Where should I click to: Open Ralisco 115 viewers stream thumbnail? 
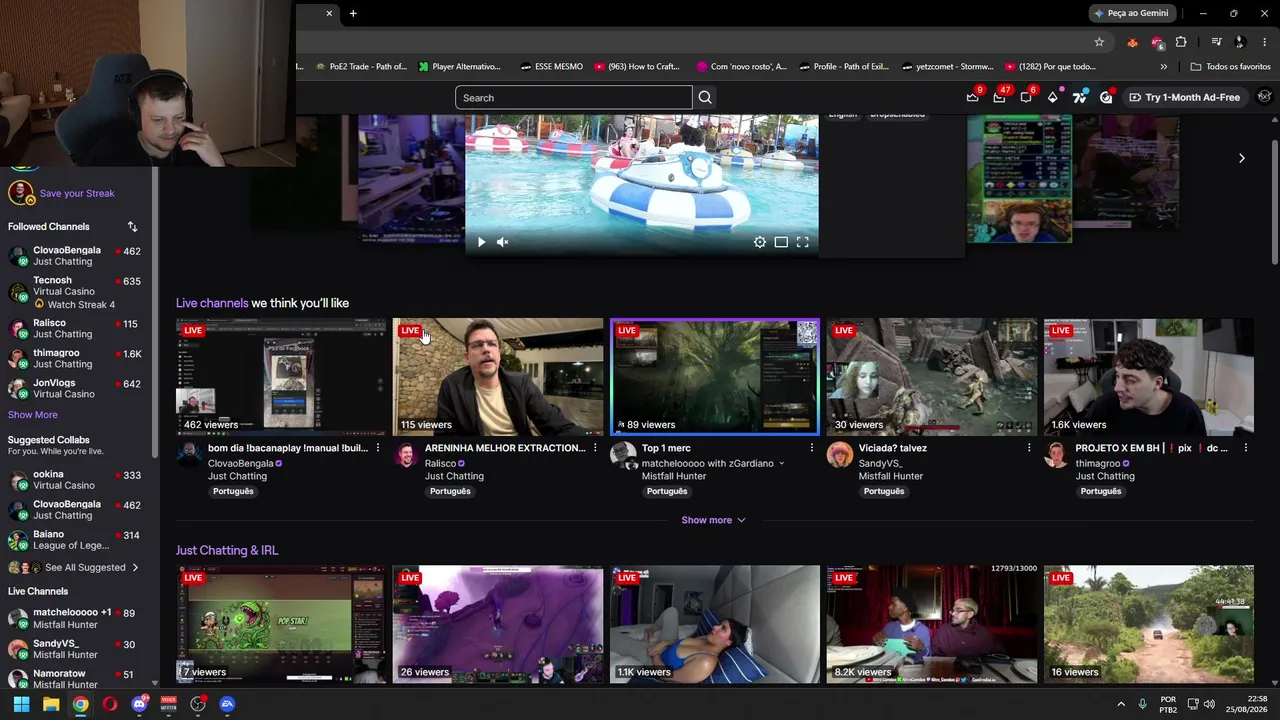click(x=497, y=377)
